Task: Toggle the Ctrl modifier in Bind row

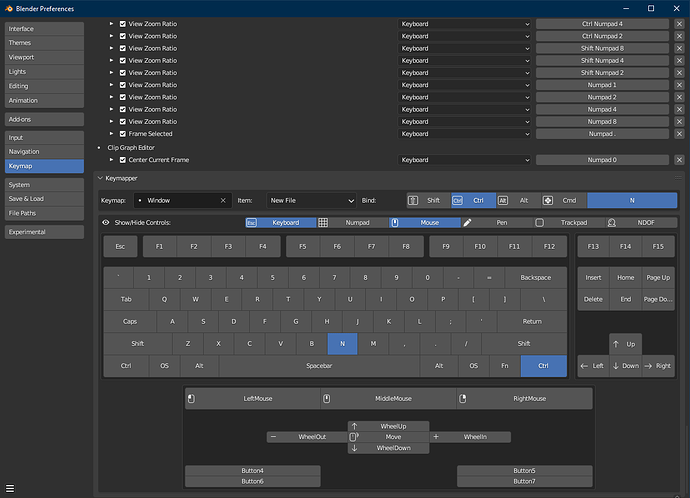Action: click(473, 201)
